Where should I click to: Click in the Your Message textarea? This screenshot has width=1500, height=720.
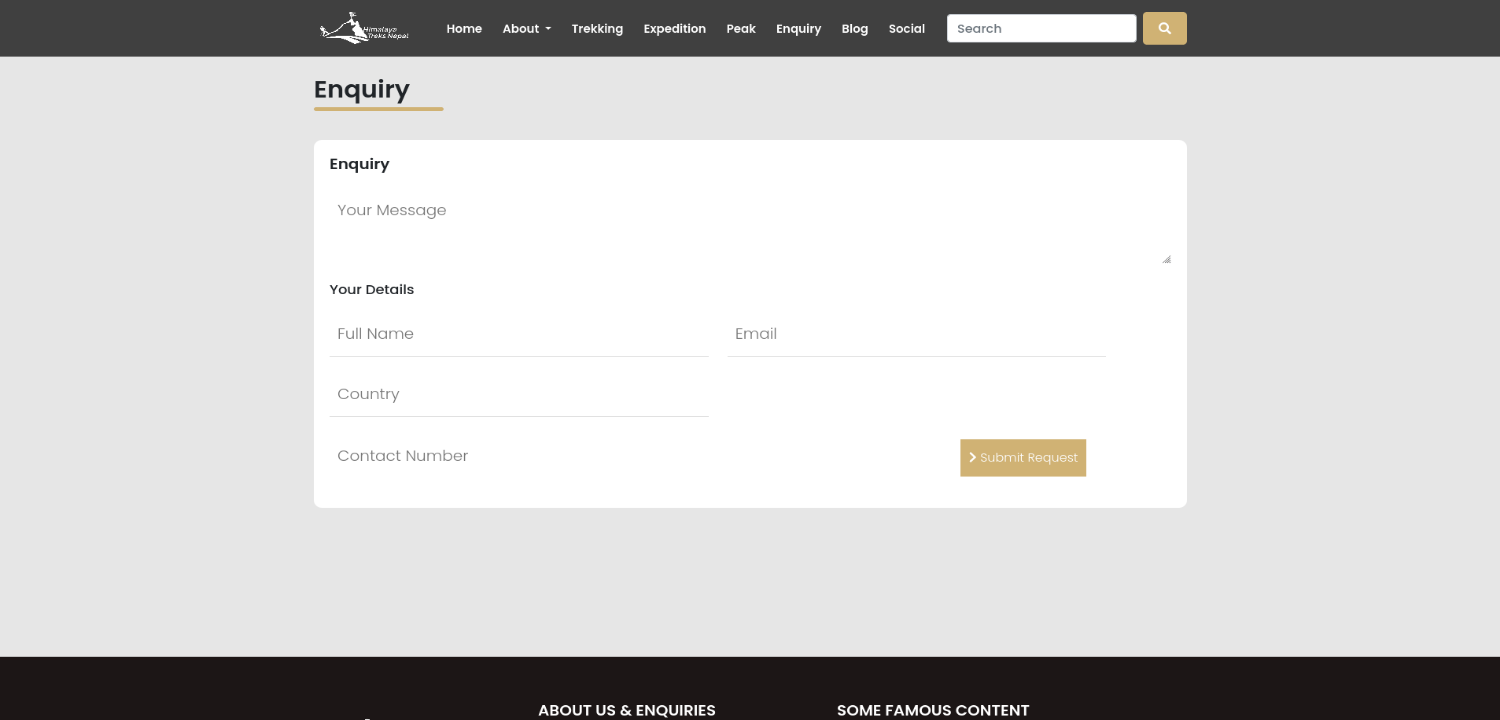point(750,228)
